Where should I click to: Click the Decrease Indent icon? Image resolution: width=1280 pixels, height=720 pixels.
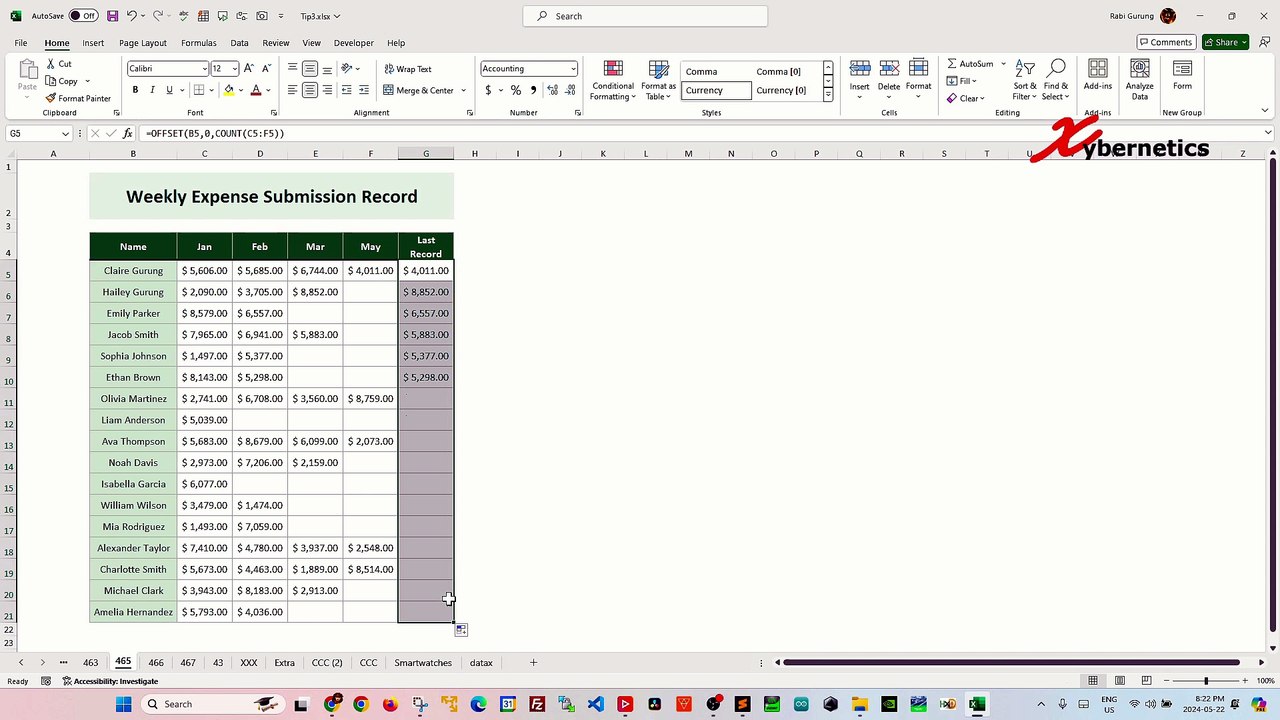[347, 90]
